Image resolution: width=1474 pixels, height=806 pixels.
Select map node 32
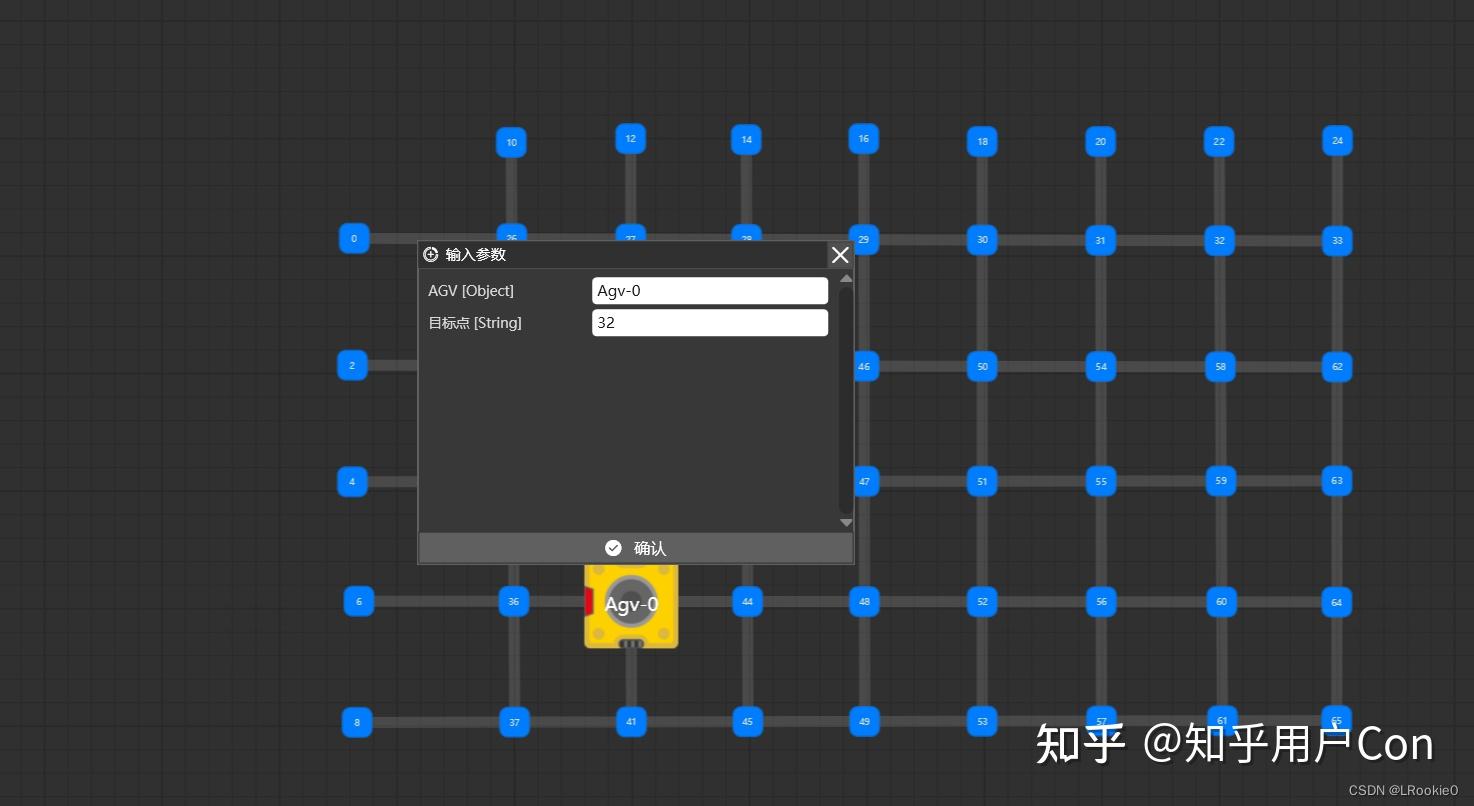(x=1219, y=240)
